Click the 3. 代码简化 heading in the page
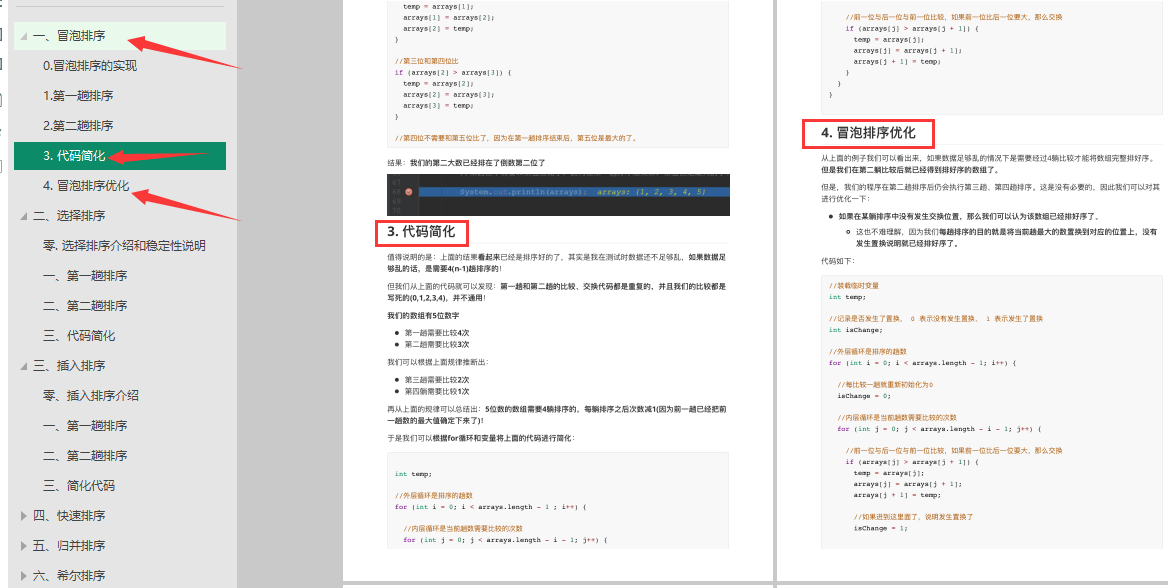Image resolution: width=1168 pixels, height=588 pixels. [421, 232]
